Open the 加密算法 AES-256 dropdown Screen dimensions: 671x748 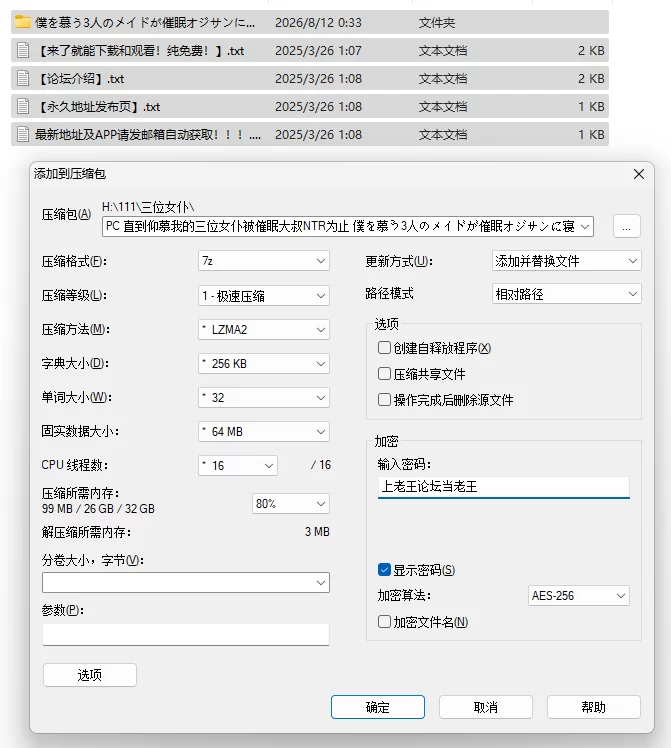579,596
